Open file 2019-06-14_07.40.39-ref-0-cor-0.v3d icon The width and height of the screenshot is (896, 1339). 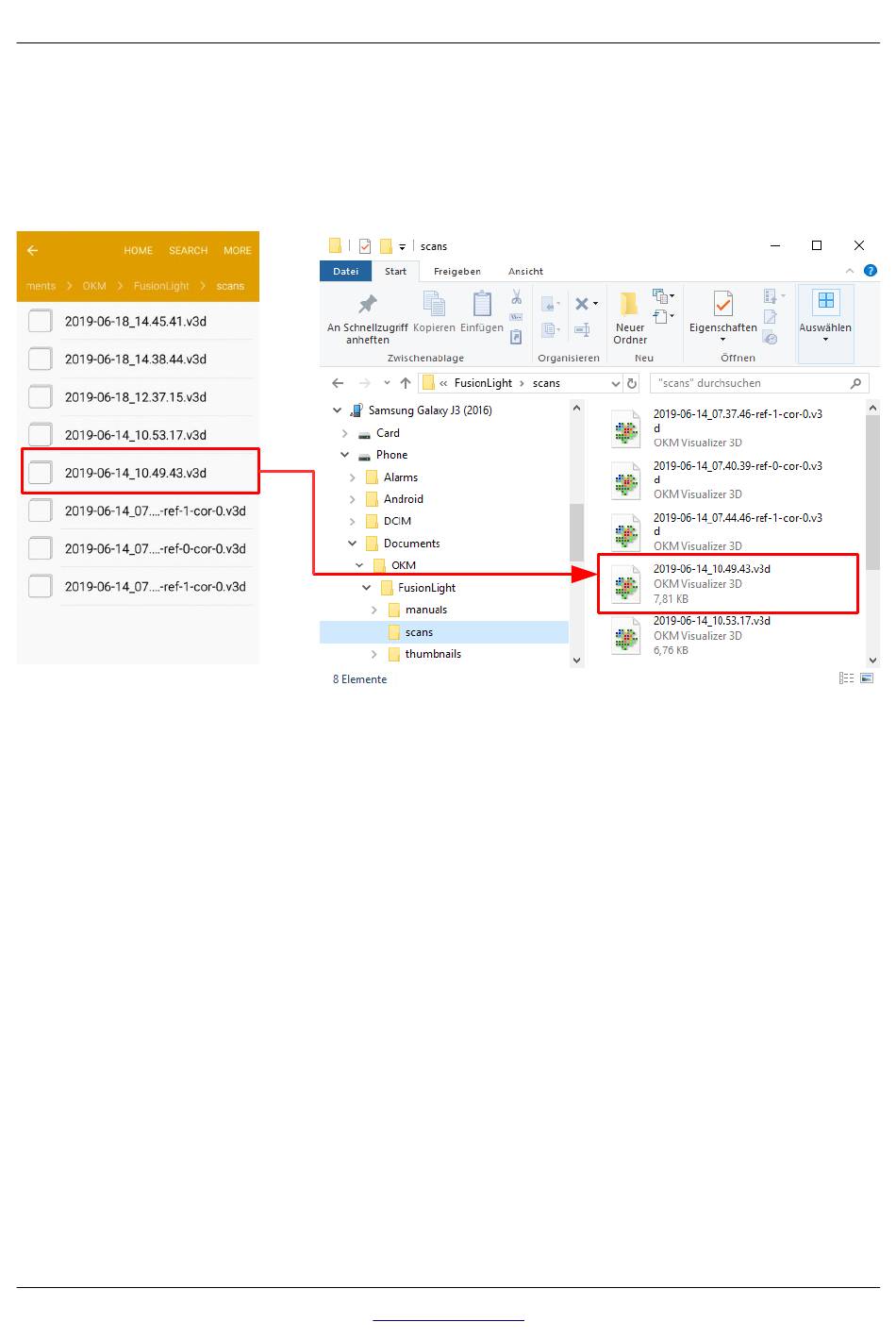pos(626,480)
